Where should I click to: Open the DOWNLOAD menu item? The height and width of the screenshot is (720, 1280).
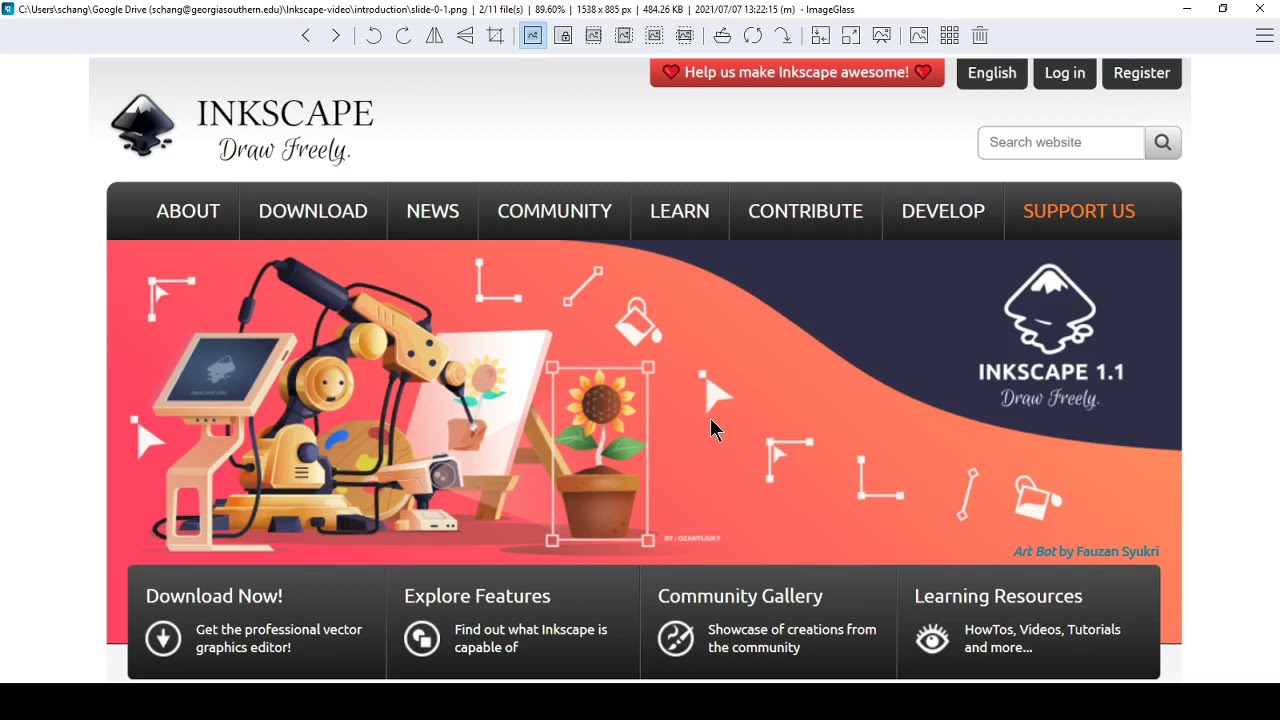313,211
